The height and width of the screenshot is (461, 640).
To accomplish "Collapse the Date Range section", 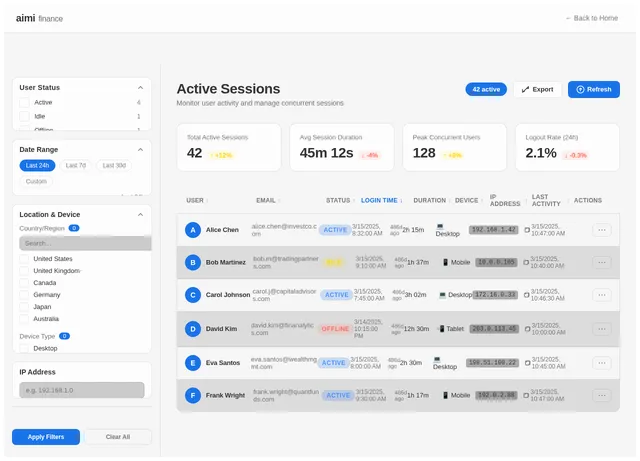I will [140, 149].
